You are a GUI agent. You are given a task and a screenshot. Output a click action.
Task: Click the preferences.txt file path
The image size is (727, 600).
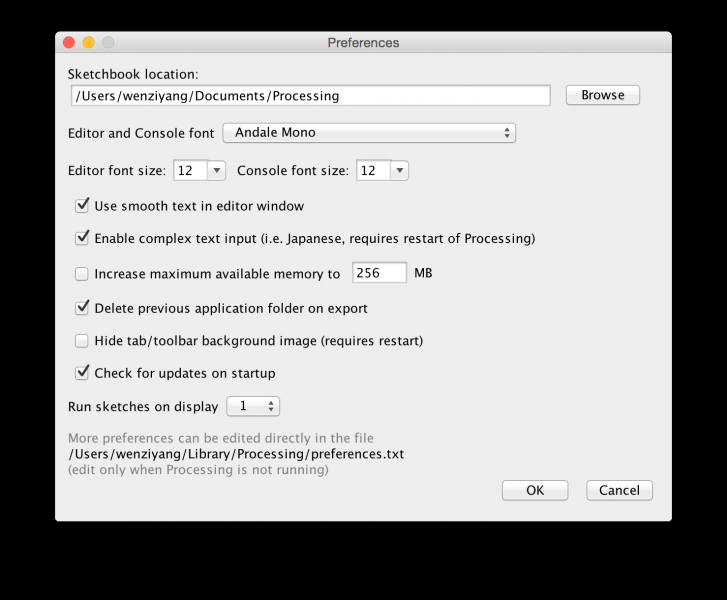(236, 454)
